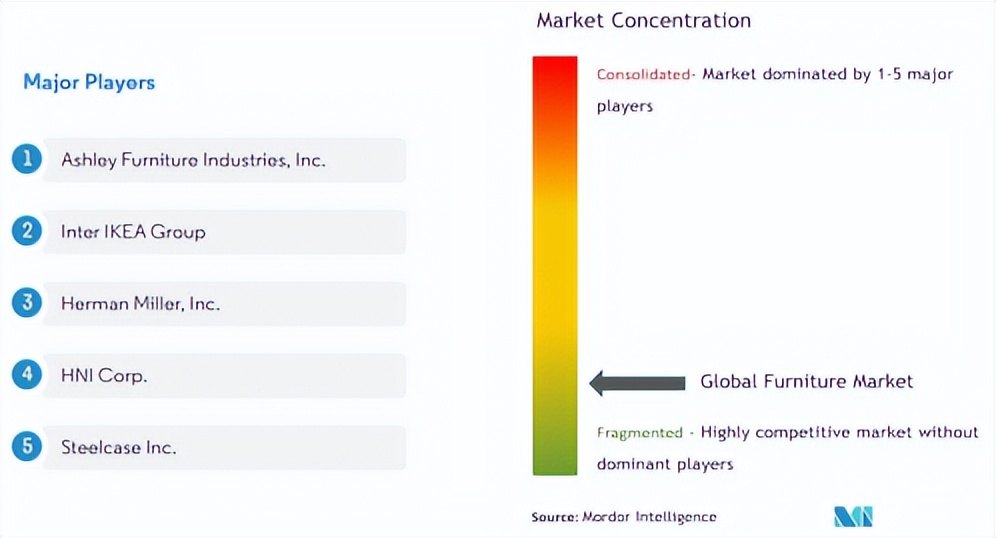Click the red top of the concentration bar
996x538 pixels.
tap(555, 75)
